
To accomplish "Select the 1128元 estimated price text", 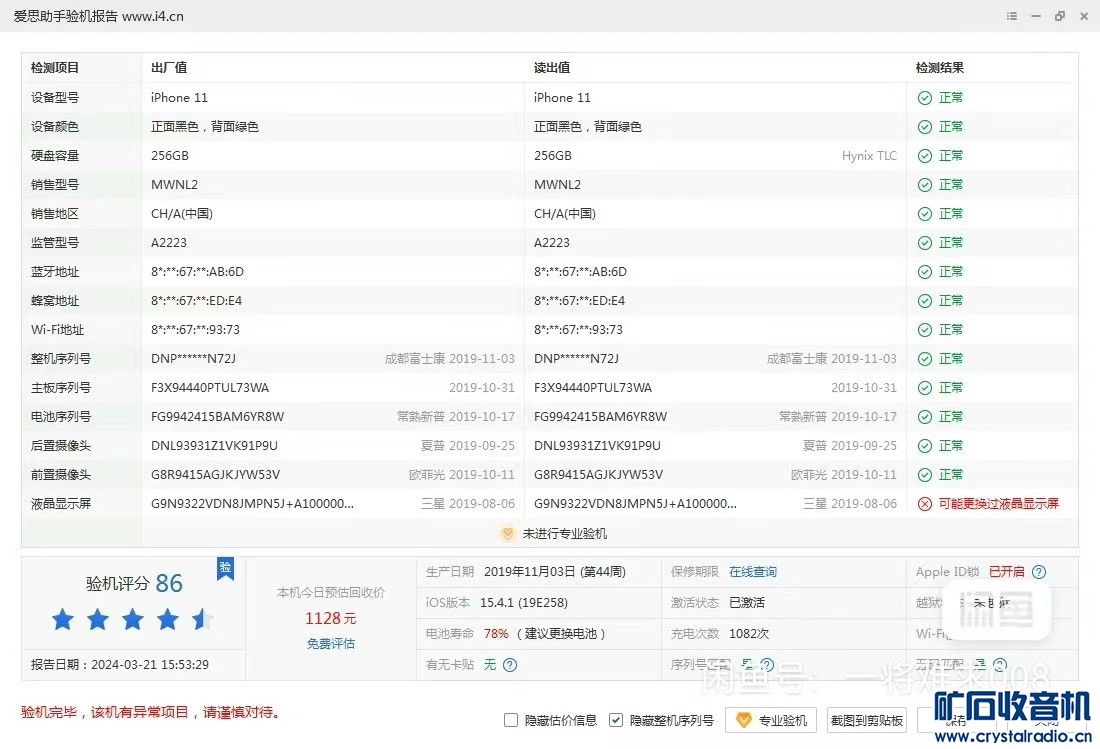I will click(330, 619).
